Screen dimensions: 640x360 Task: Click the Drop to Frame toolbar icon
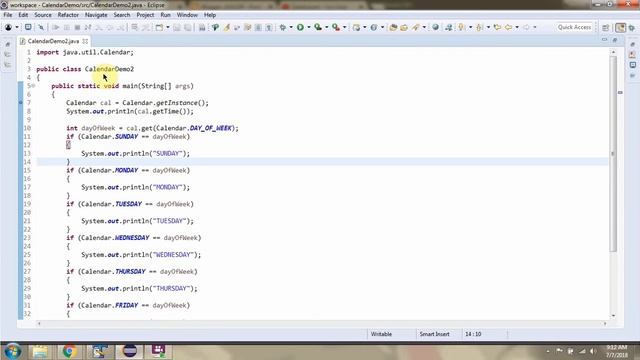tap(134, 27)
